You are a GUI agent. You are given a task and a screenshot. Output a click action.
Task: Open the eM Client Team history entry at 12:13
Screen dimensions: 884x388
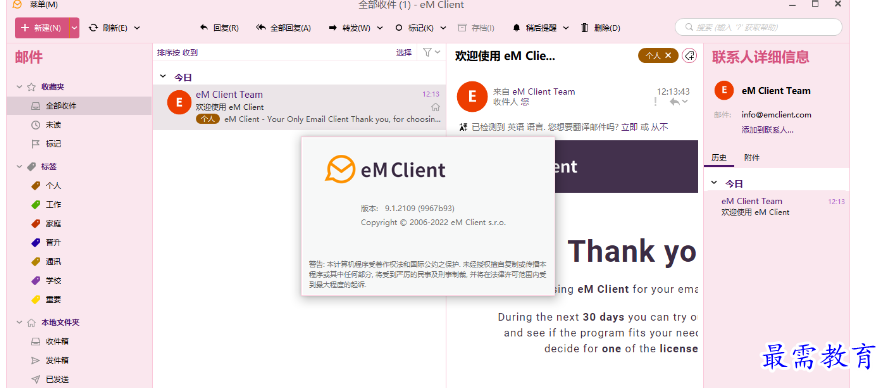tap(777, 206)
